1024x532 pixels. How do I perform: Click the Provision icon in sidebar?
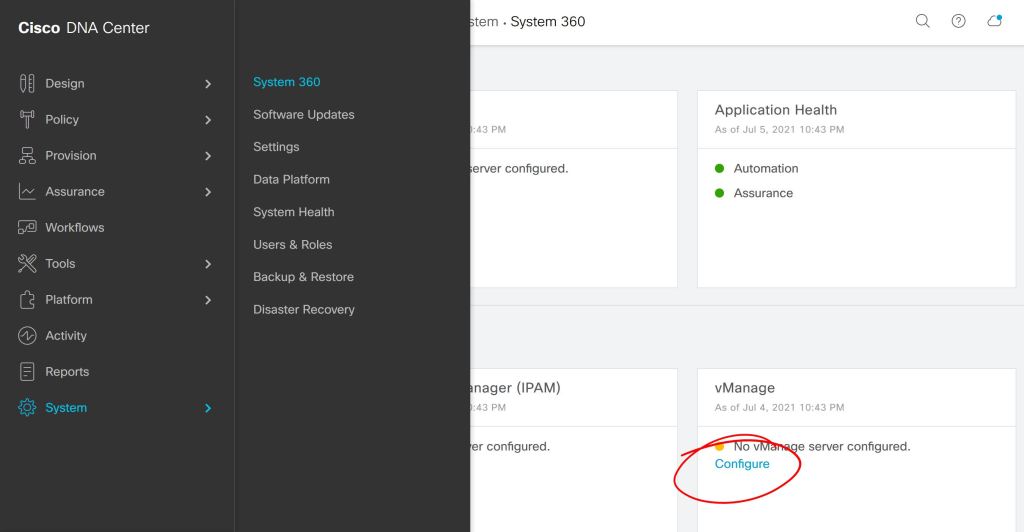pyautogui.click(x=27, y=156)
